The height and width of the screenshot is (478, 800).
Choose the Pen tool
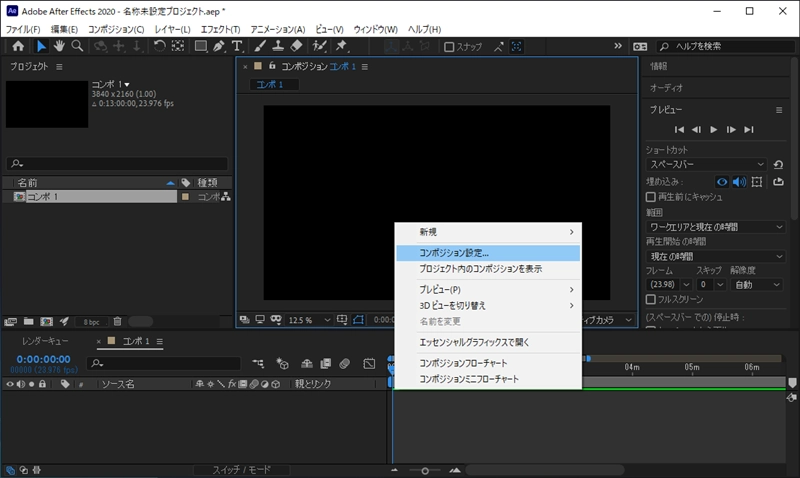click(219, 46)
